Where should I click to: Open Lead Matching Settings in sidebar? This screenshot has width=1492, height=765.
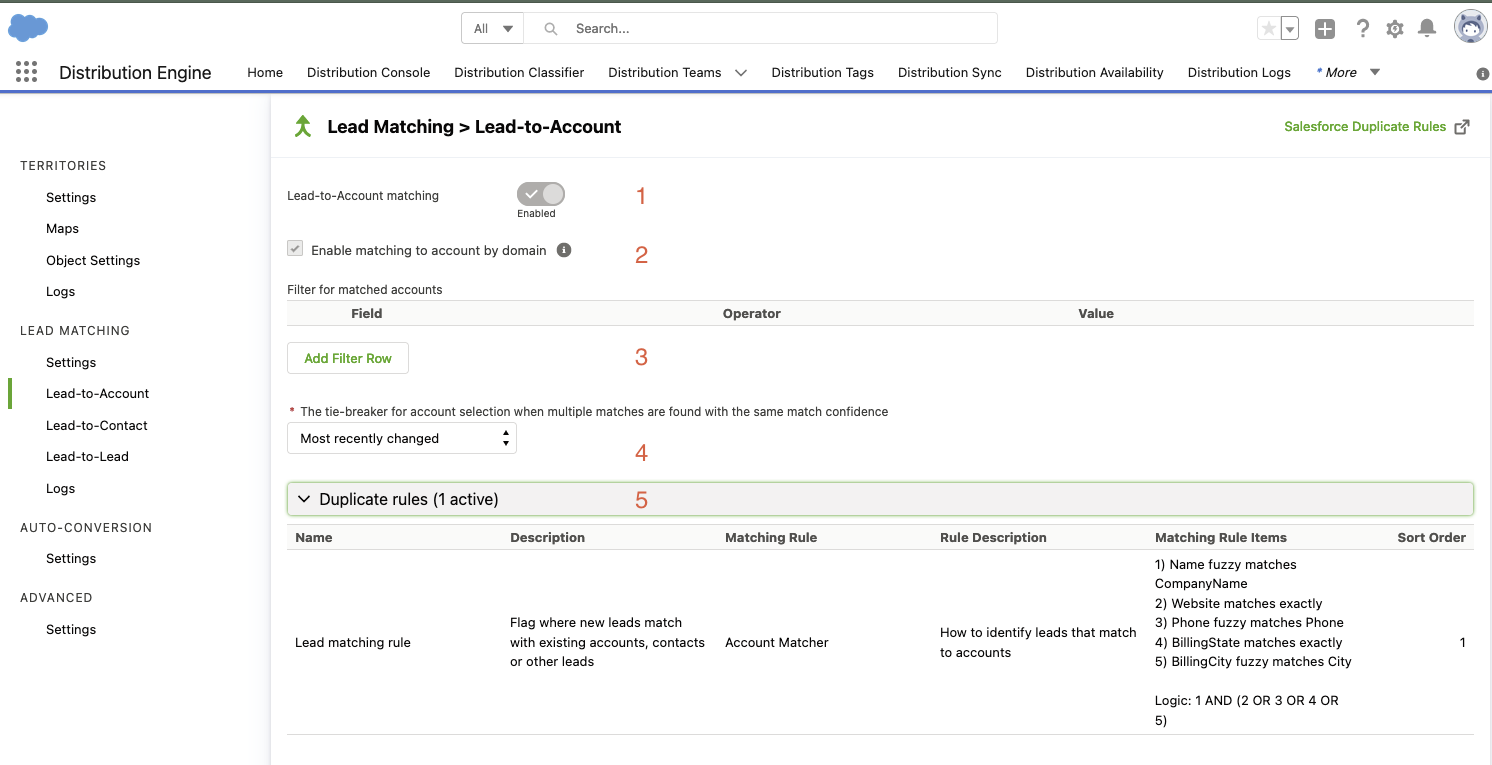click(x=71, y=362)
